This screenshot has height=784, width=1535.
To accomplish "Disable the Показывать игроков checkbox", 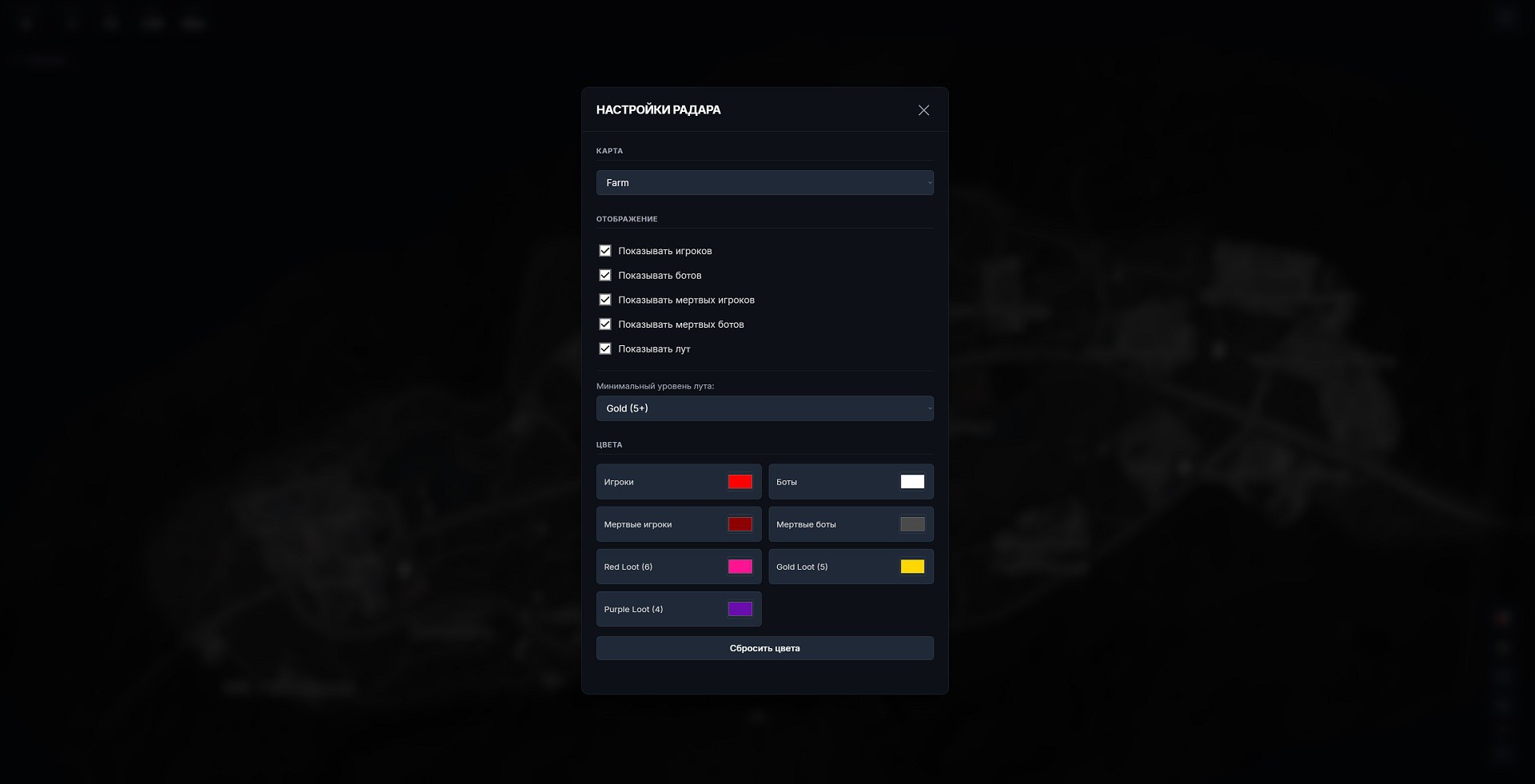I will [605, 250].
